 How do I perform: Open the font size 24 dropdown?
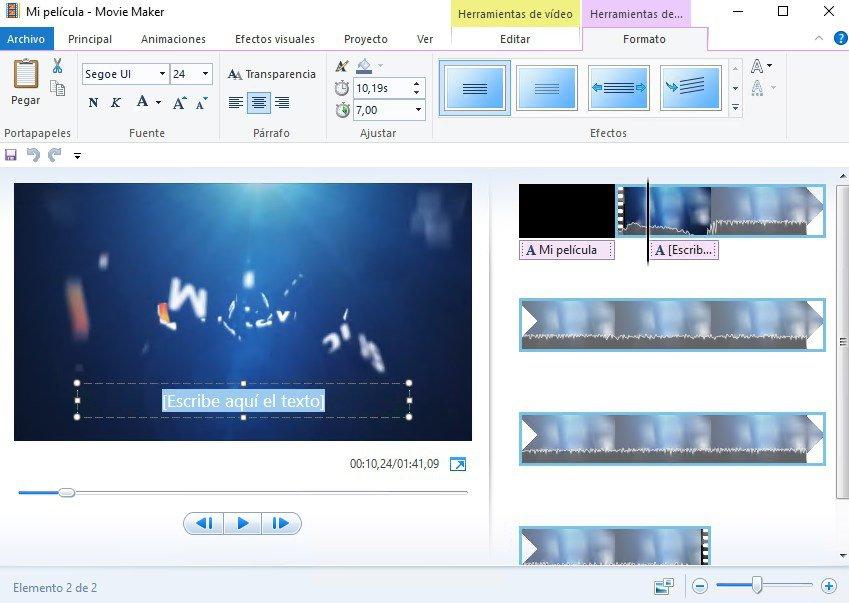click(203, 74)
